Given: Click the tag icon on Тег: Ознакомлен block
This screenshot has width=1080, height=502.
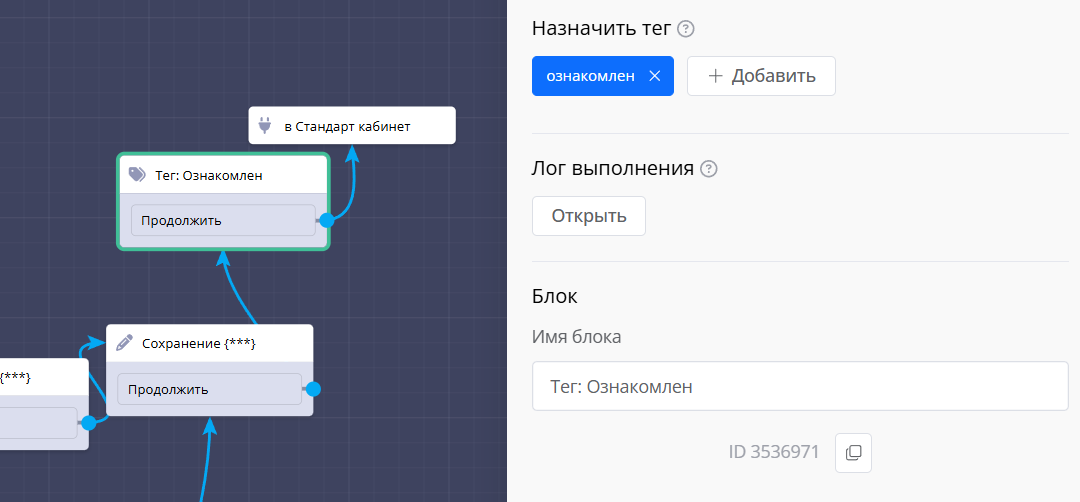Looking at the screenshot, I should point(137,175).
